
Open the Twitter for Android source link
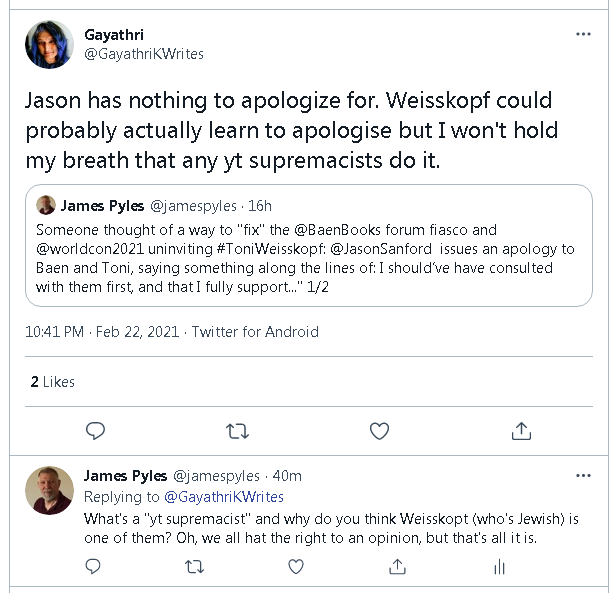tap(254, 332)
